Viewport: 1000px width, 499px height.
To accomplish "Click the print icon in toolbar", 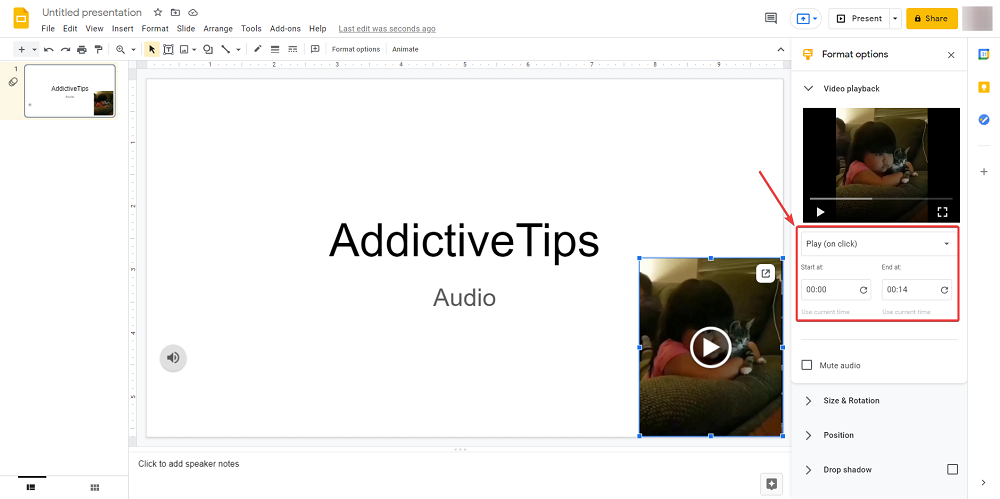I will pyautogui.click(x=82, y=49).
